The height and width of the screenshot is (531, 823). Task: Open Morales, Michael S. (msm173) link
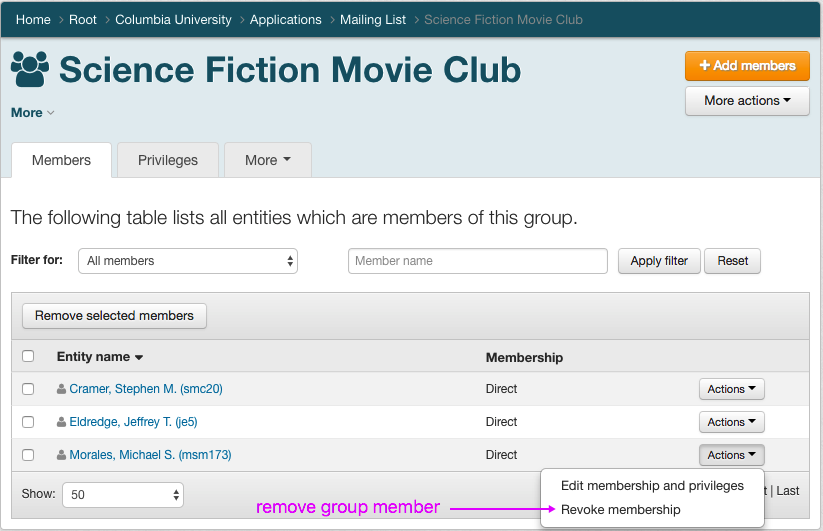click(150, 455)
